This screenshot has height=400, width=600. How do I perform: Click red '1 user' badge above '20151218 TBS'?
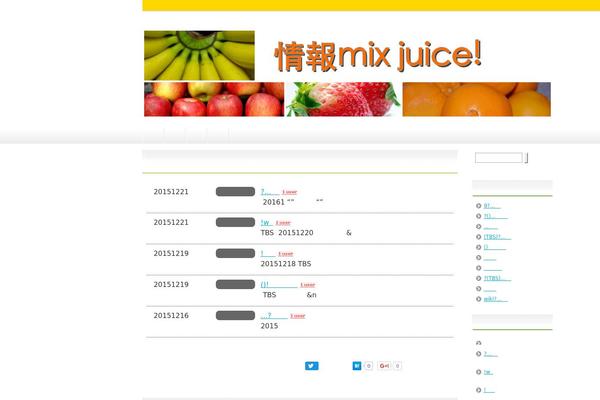285,254
